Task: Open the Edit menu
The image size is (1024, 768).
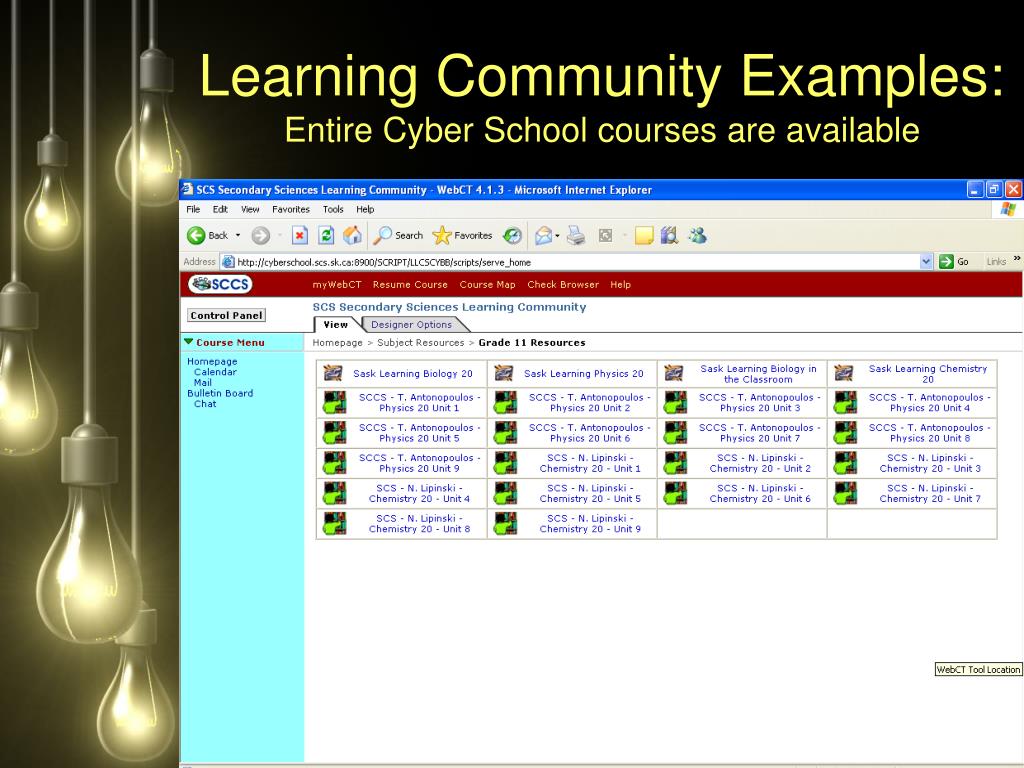Action: pos(220,210)
